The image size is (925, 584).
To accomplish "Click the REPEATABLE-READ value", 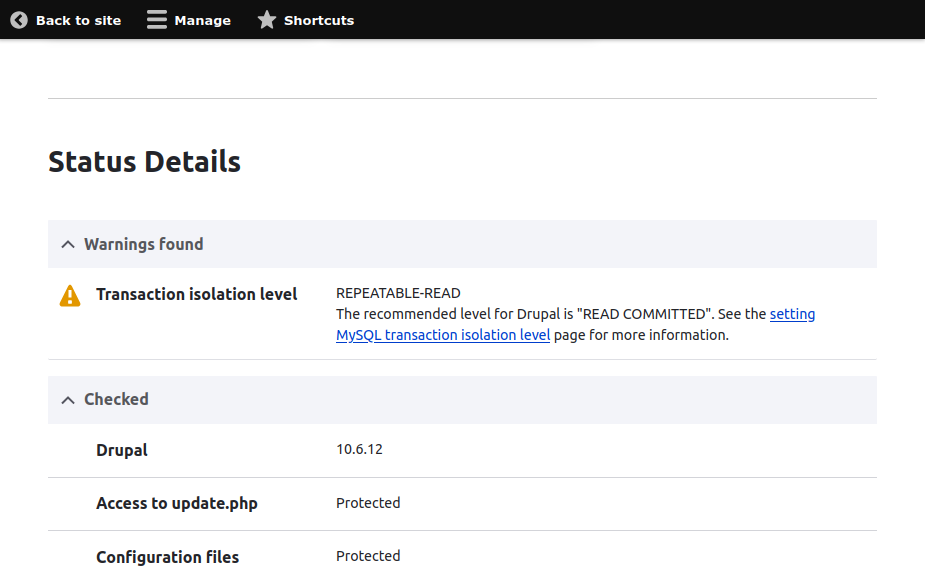I will [398, 293].
